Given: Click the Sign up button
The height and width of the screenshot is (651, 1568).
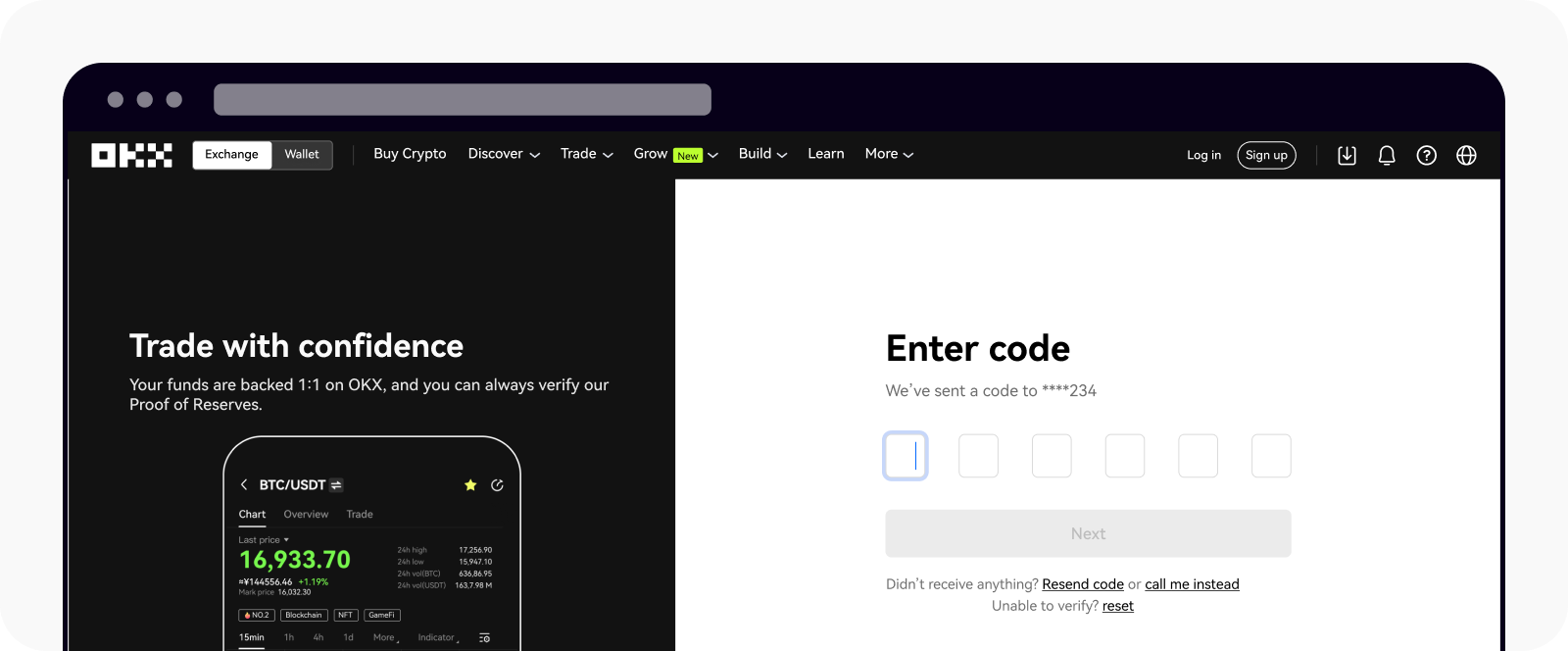Looking at the screenshot, I should 1266,155.
